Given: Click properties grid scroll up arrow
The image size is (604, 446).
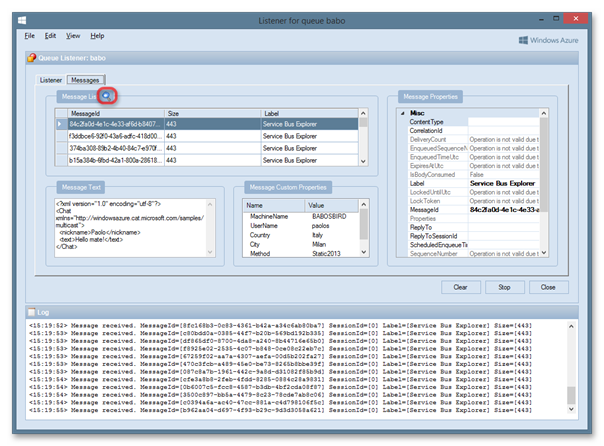Looking at the screenshot, I should click(544, 113).
